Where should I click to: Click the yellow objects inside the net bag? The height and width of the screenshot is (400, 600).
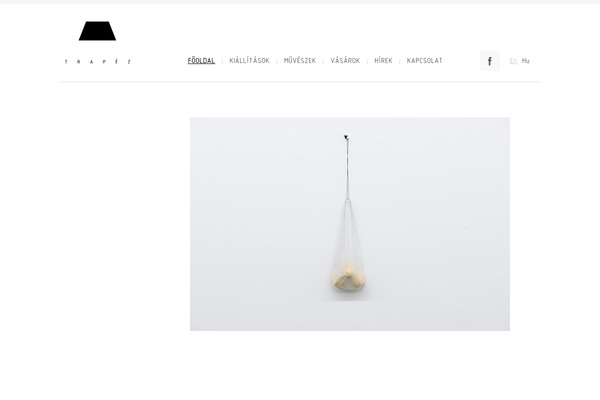(x=348, y=277)
